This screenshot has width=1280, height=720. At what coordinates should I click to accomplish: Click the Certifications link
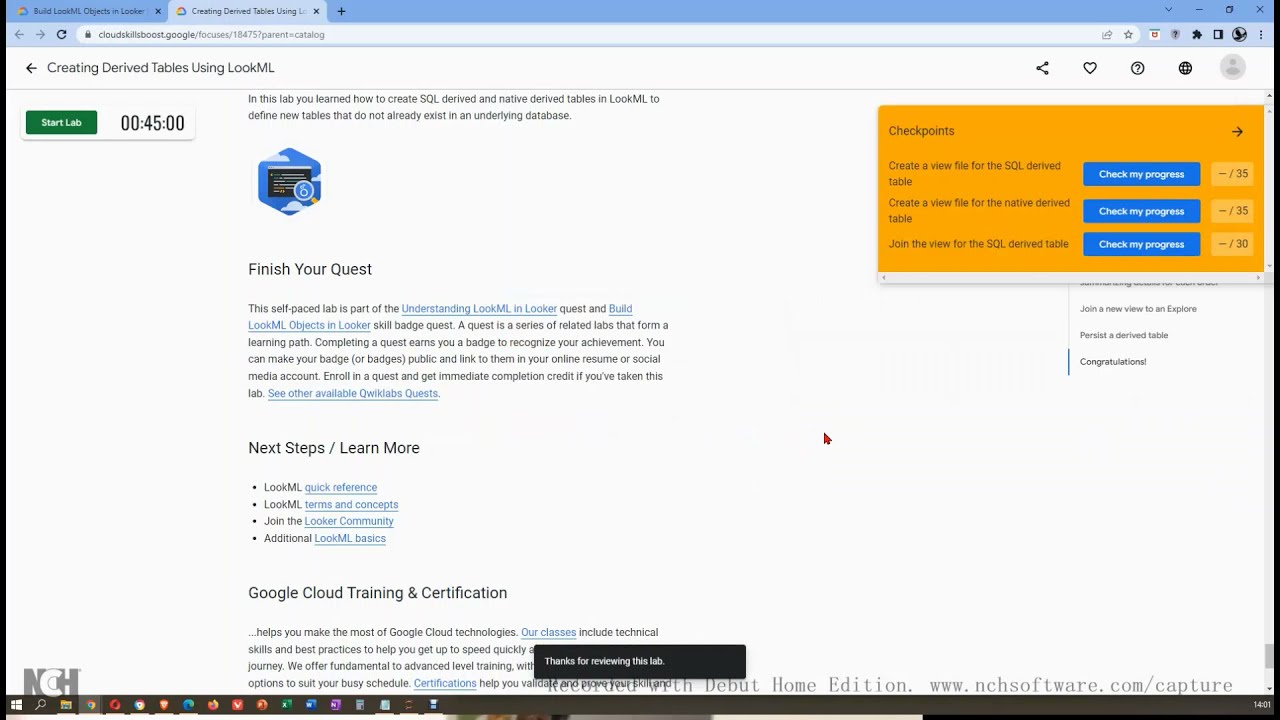445,684
